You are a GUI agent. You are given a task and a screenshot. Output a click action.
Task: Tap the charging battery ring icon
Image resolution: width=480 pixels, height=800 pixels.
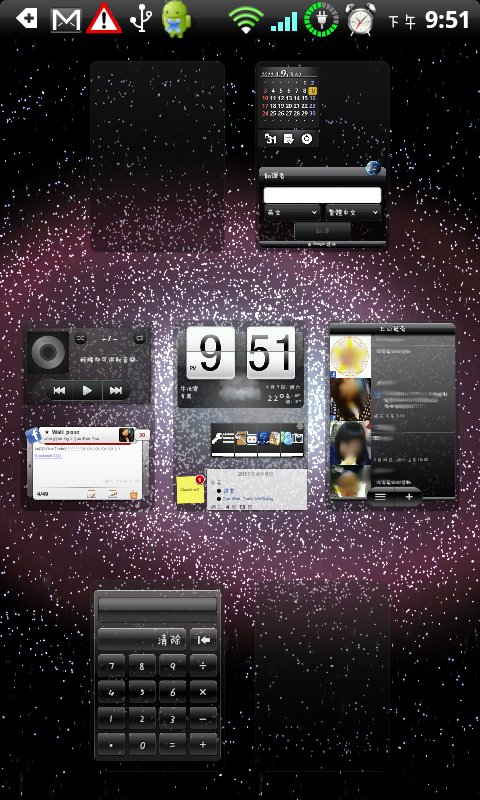(x=321, y=19)
